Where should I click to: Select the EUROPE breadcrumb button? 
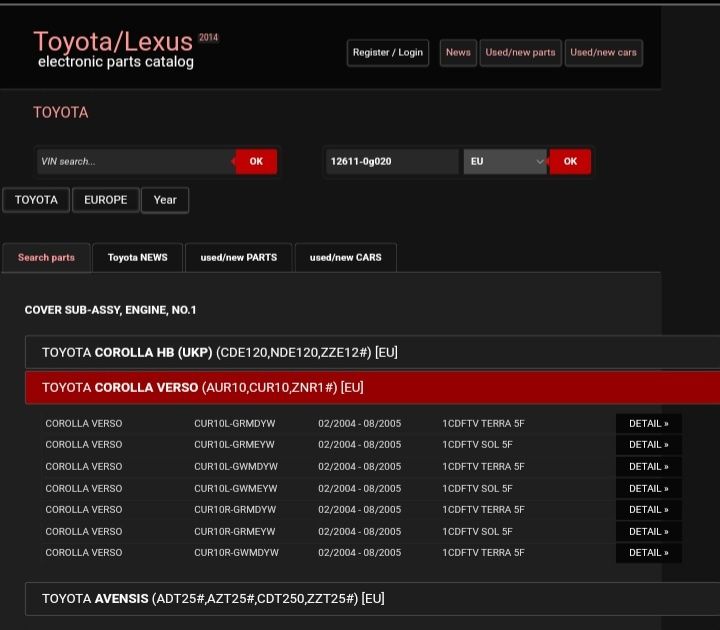(106, 200)
